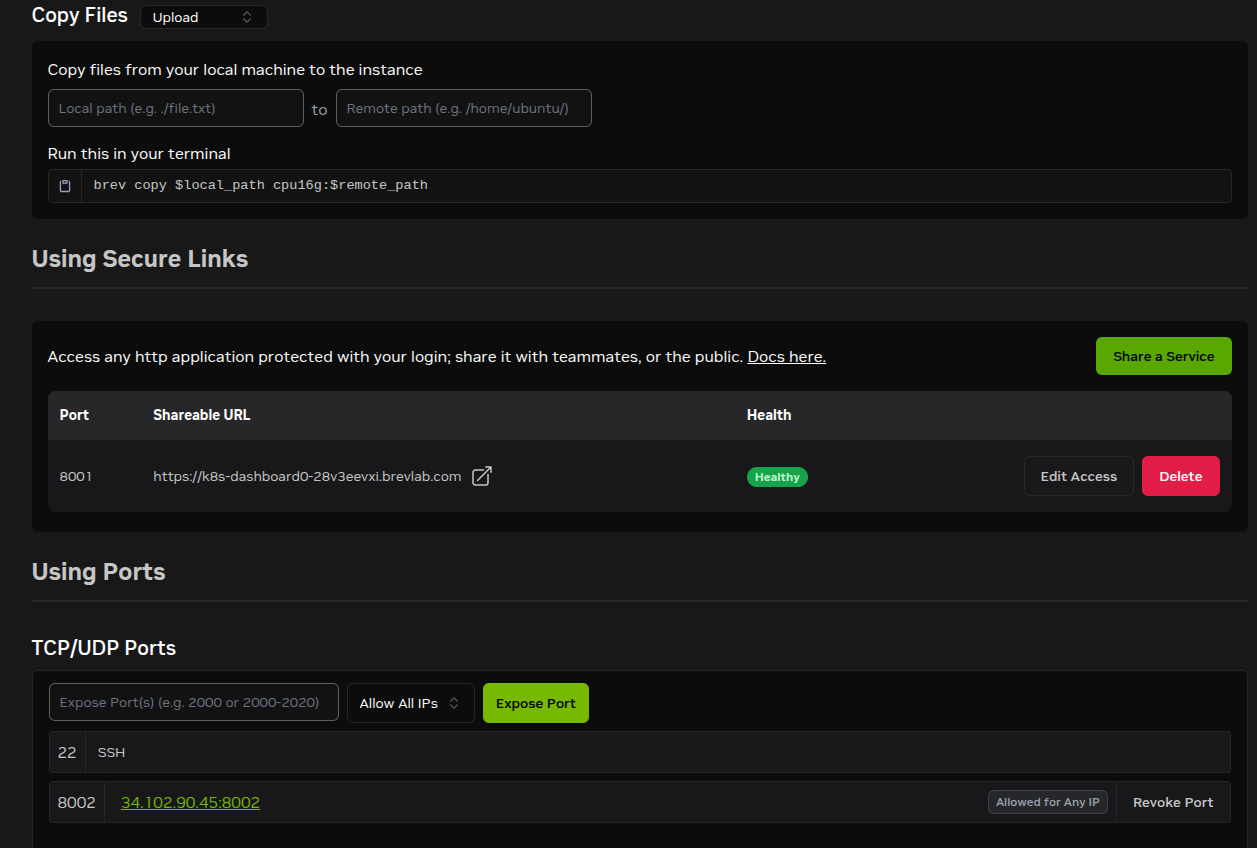Click the Health column header
1257x848 pixels.
tap(769, 415)
